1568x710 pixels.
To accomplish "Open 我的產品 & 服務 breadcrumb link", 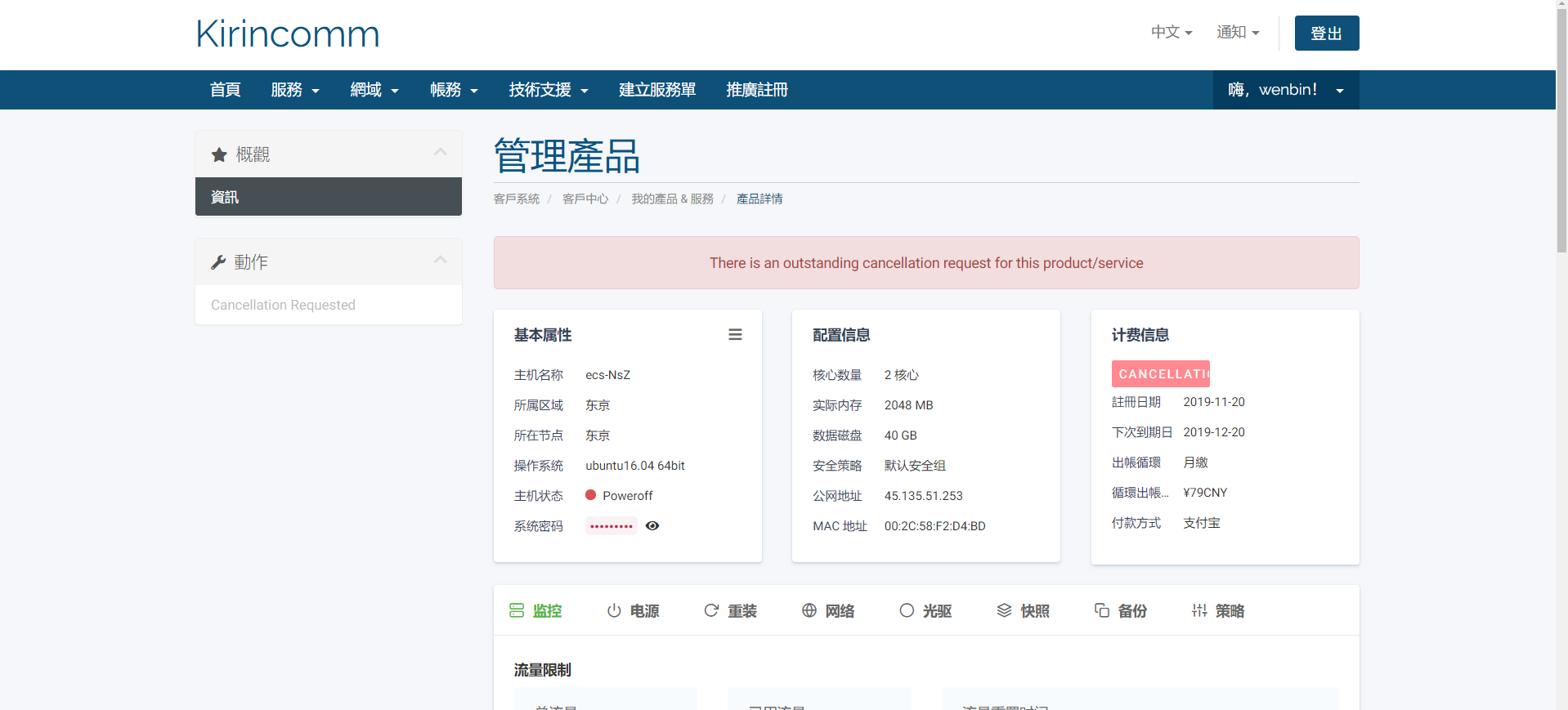I will [x=672, y=199].
